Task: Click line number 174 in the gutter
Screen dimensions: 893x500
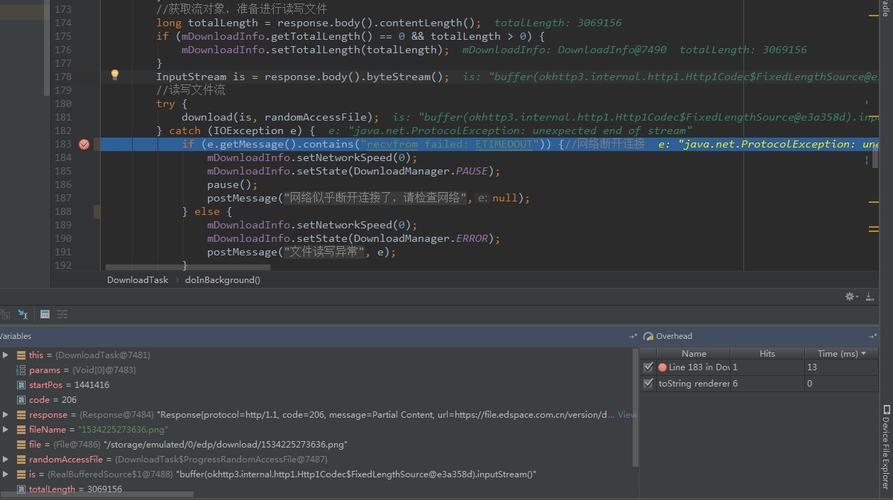Action: coord(63,23)
